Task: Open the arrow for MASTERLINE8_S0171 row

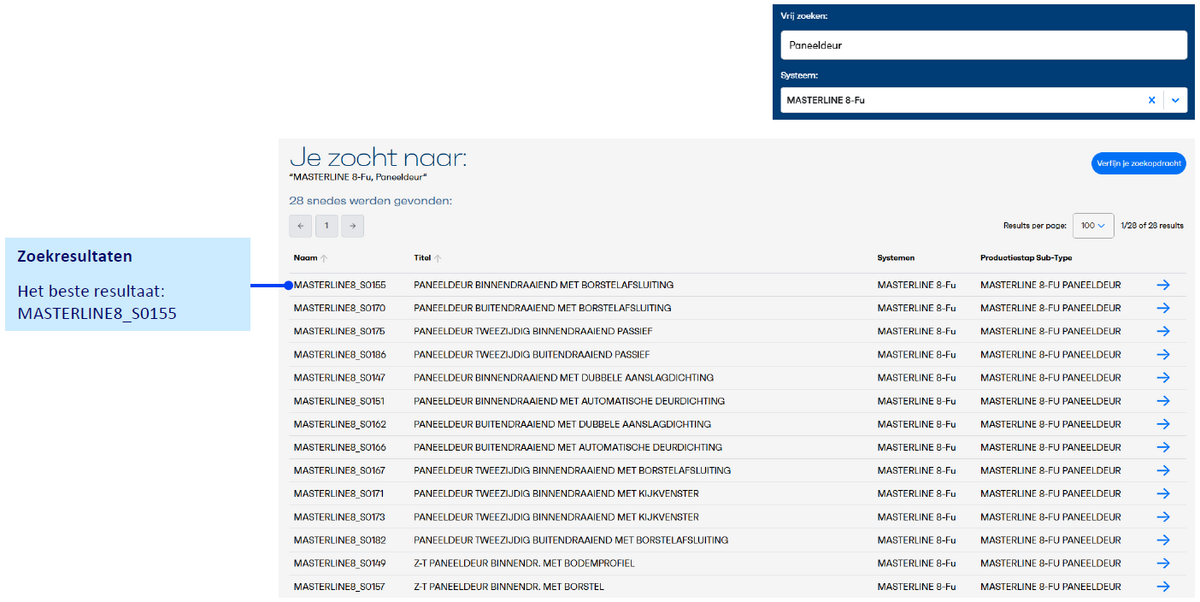Action: [x=1162, y=493]
